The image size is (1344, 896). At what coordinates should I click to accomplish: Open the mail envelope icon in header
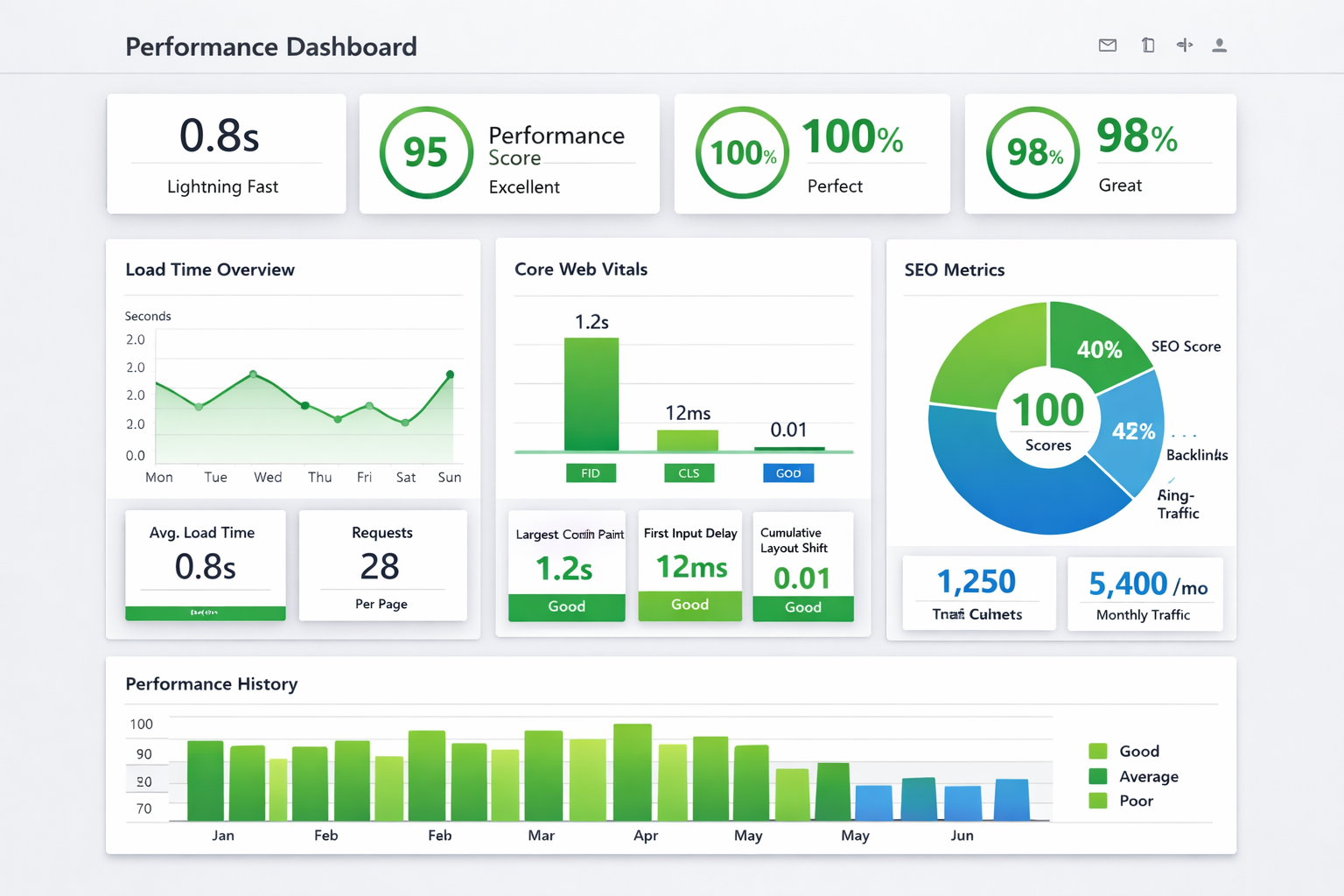pos(1108,45)
